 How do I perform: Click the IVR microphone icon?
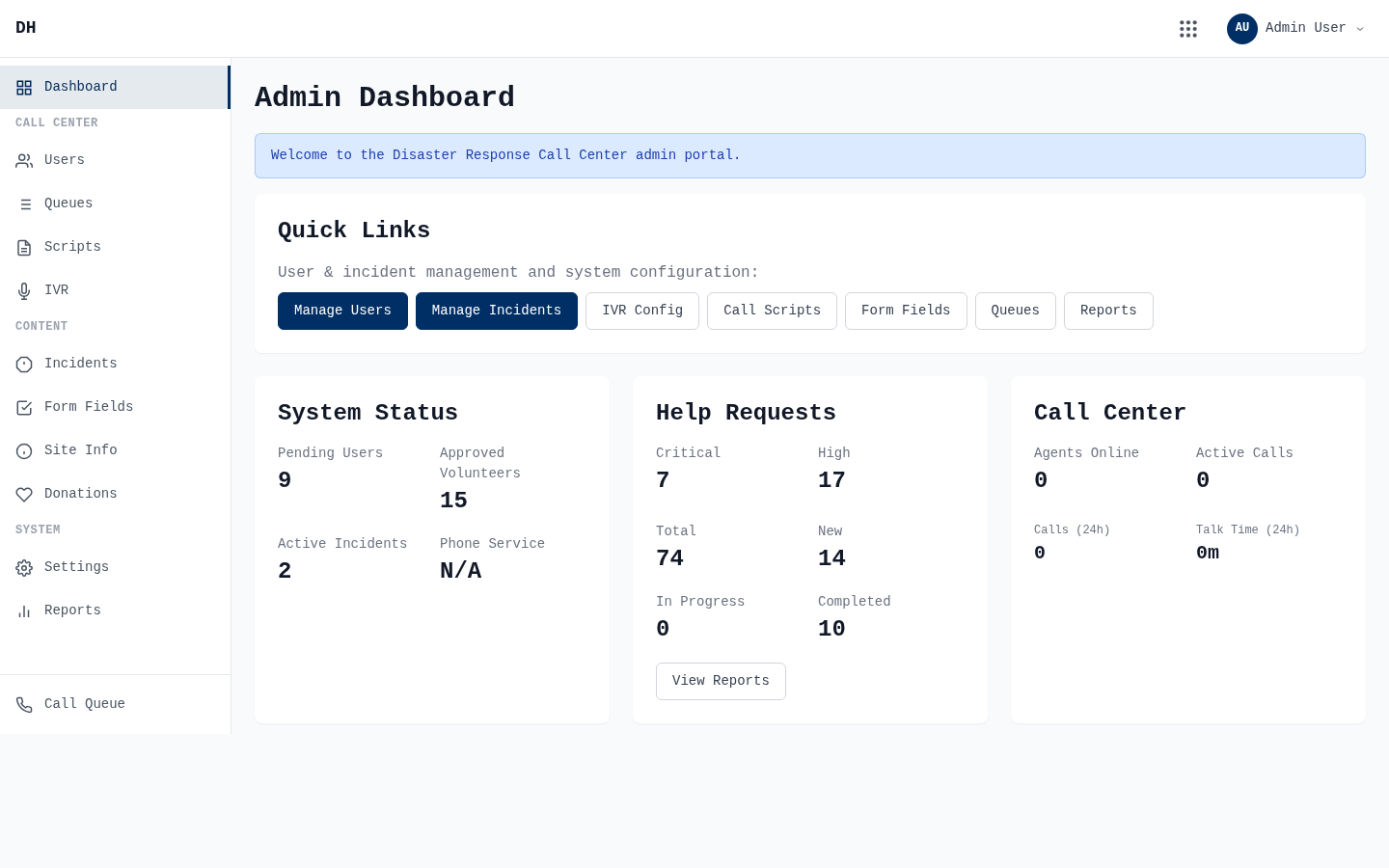[x=24, y=290]
